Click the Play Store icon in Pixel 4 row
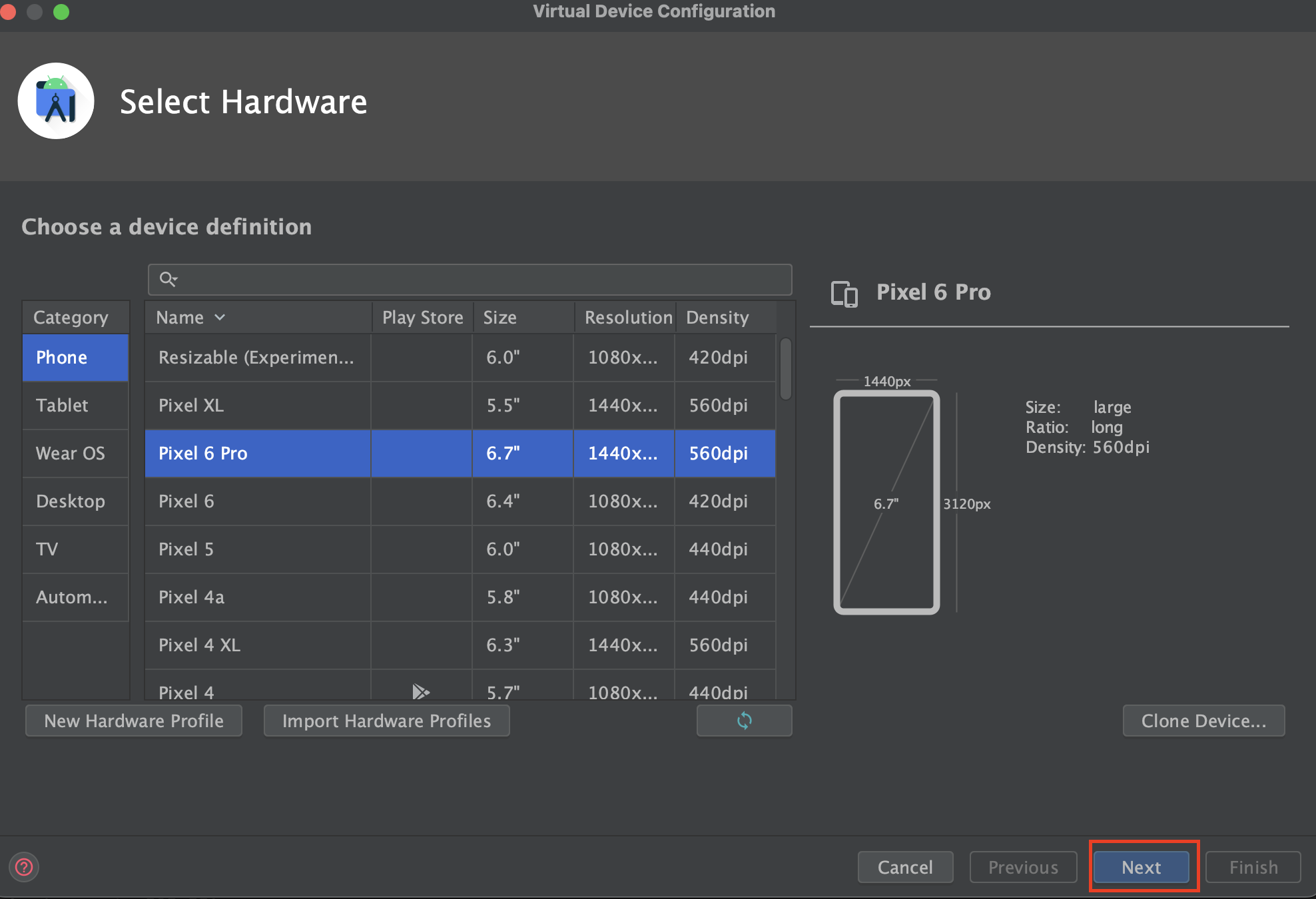The width and height of the screenshot is (1316, 899). [420, 691]
